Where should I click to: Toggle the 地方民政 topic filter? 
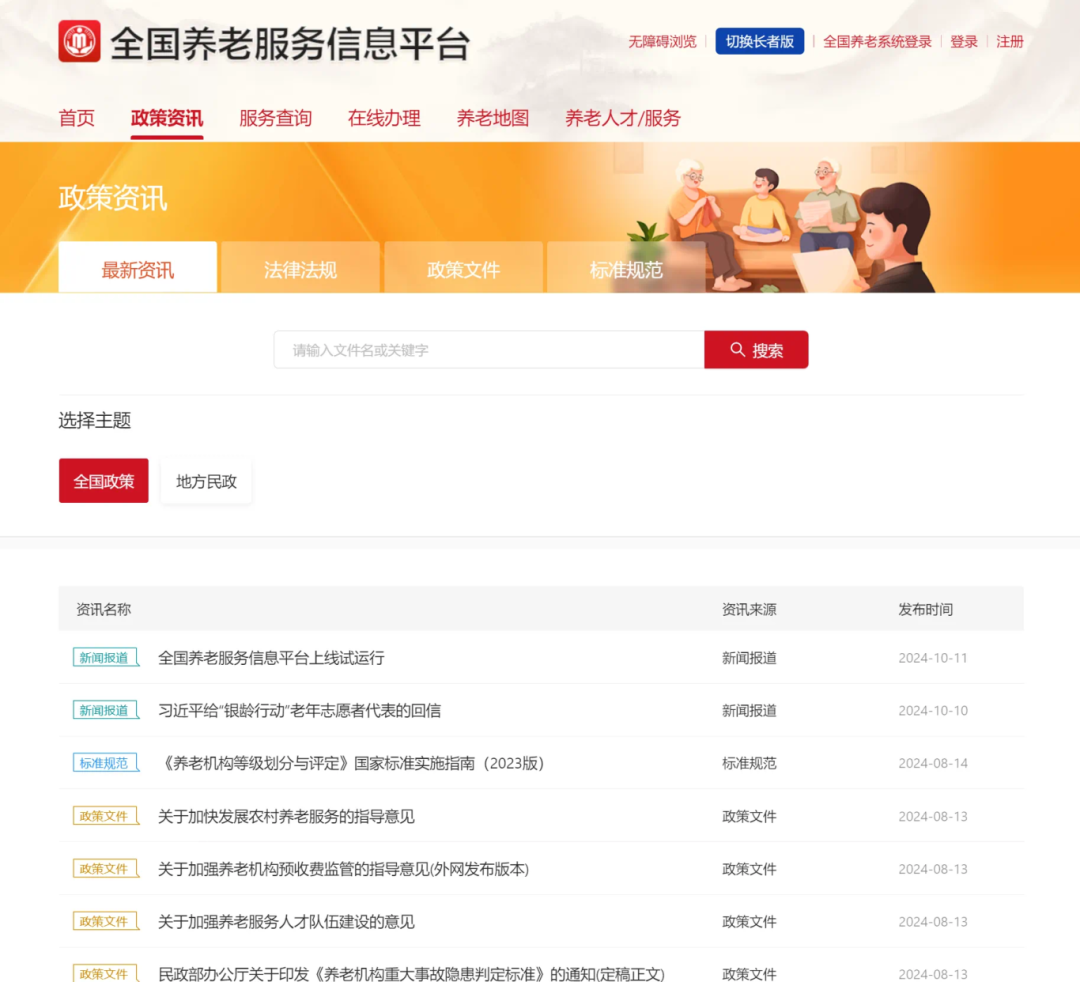pos(205,480)
